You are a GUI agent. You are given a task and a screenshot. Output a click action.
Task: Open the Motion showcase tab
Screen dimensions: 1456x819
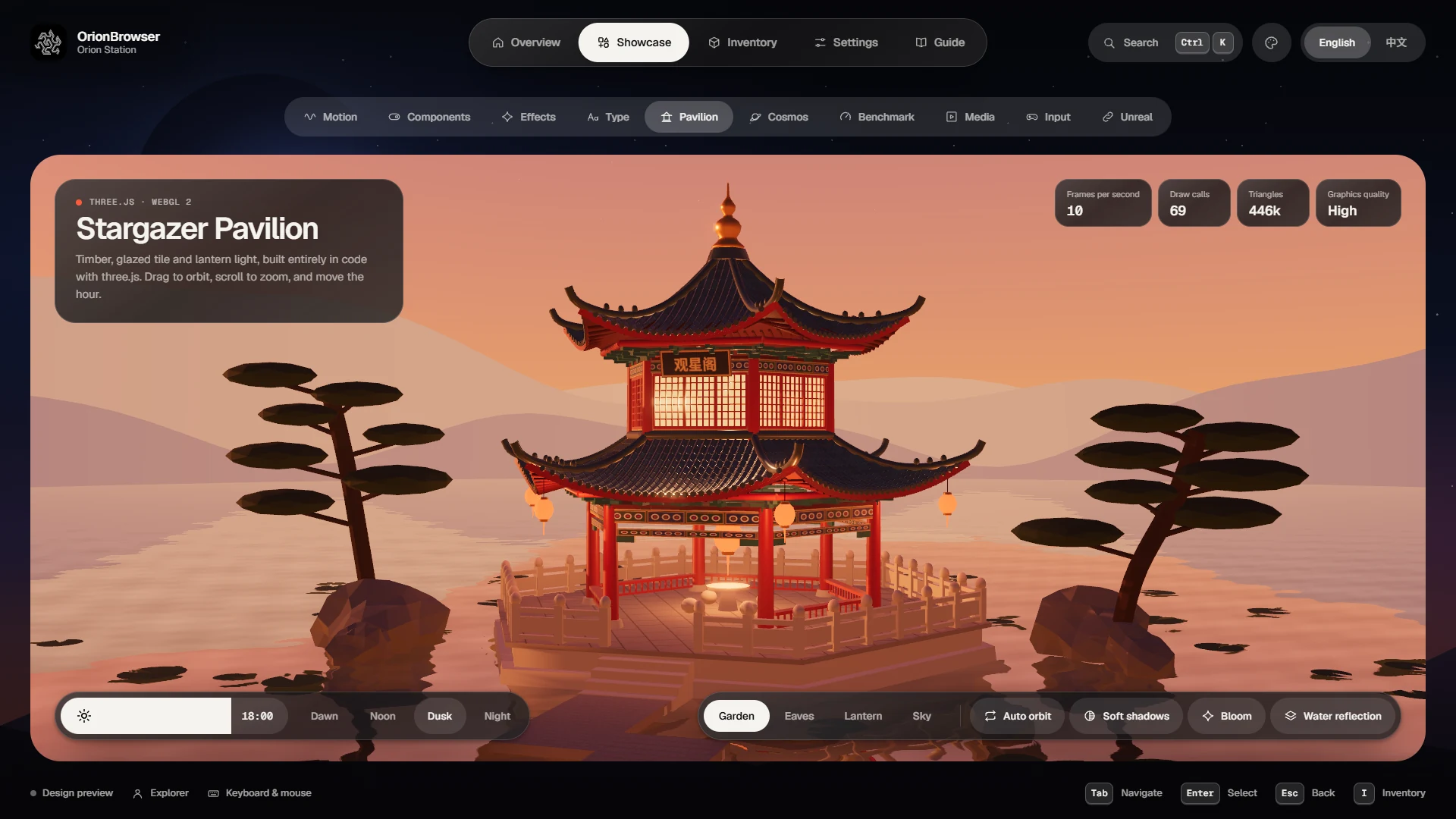pyautogui.click(x=330, y=117)
